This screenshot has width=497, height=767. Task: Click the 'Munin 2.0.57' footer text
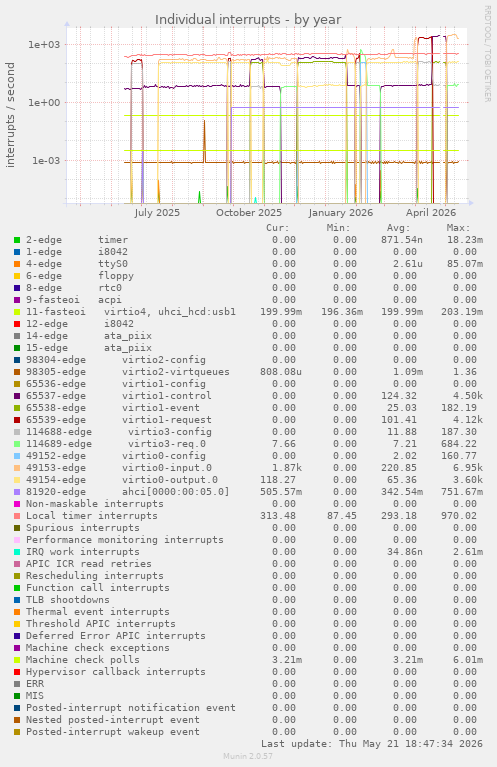(248, 756)
